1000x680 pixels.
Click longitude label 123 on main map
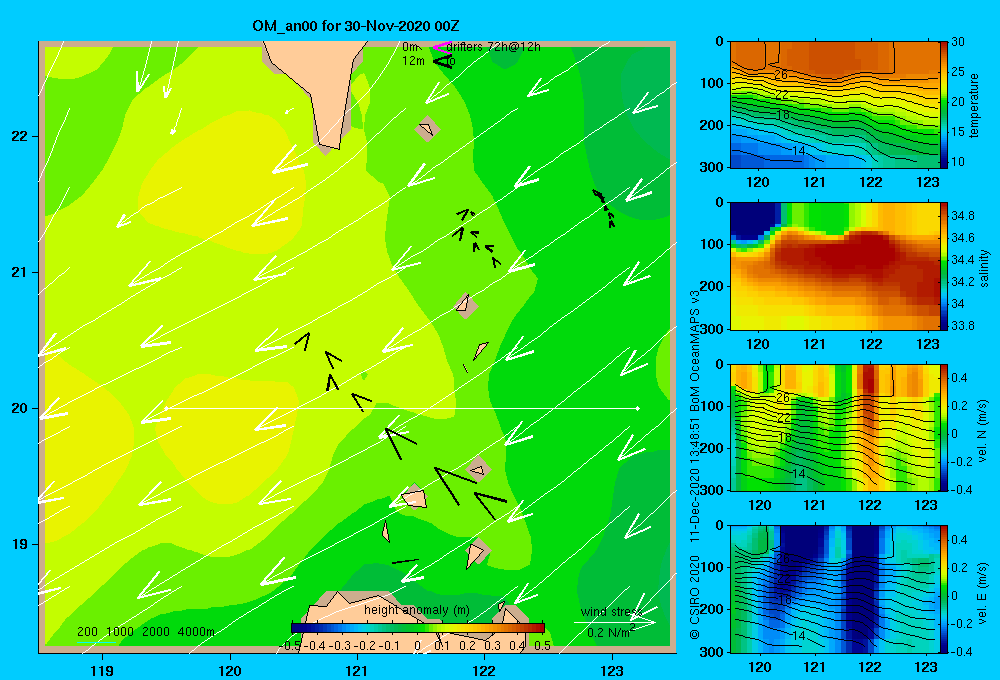click(612, 670)
